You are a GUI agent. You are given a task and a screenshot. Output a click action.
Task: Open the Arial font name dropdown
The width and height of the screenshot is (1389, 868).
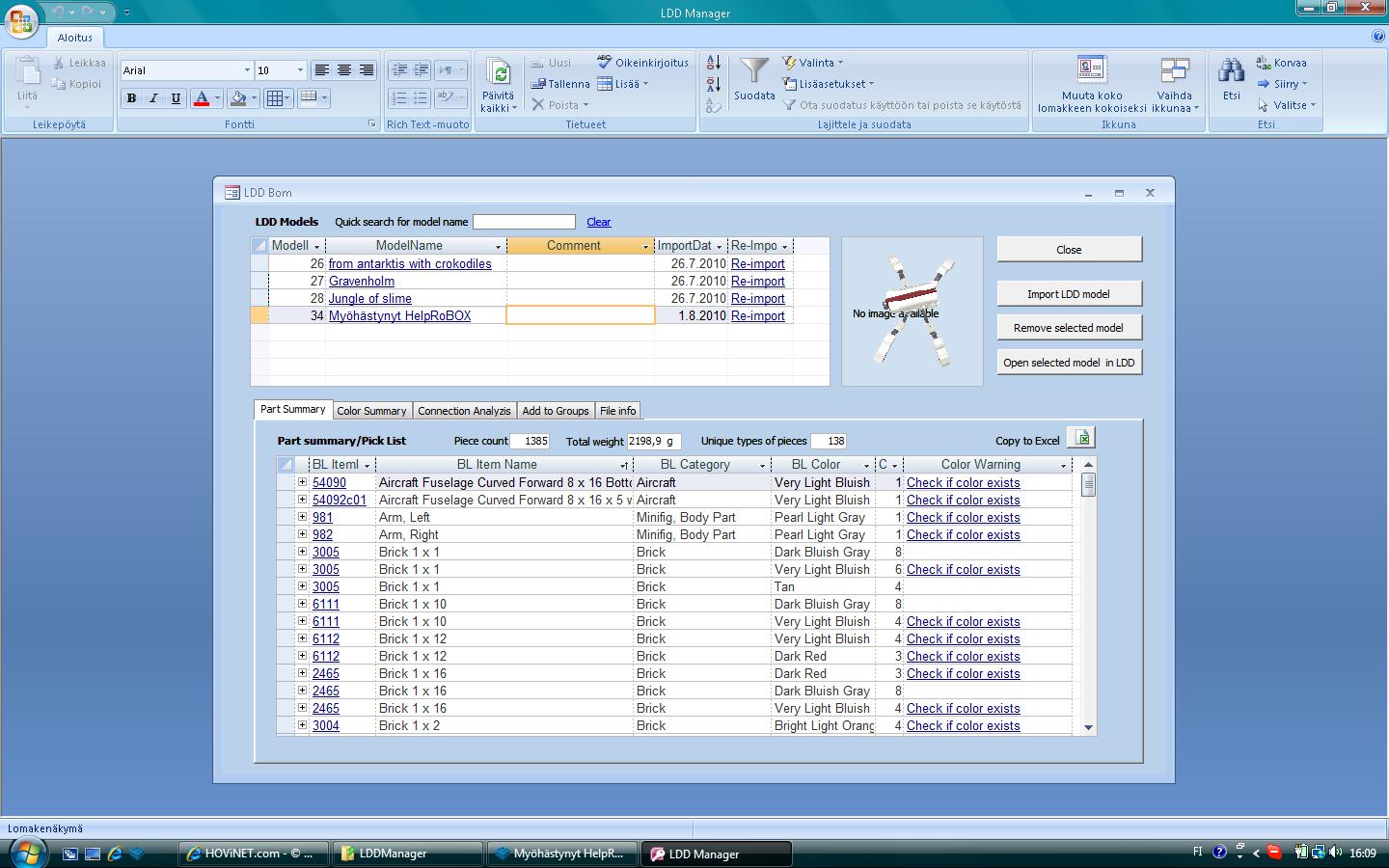(247, 70)
